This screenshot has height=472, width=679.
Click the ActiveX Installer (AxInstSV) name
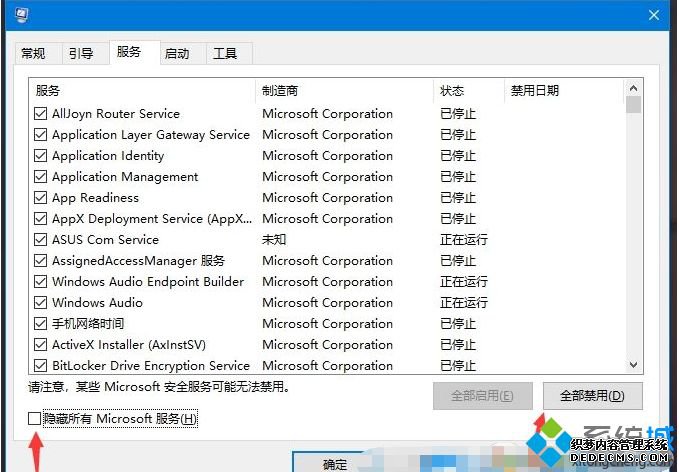(129, 345)
